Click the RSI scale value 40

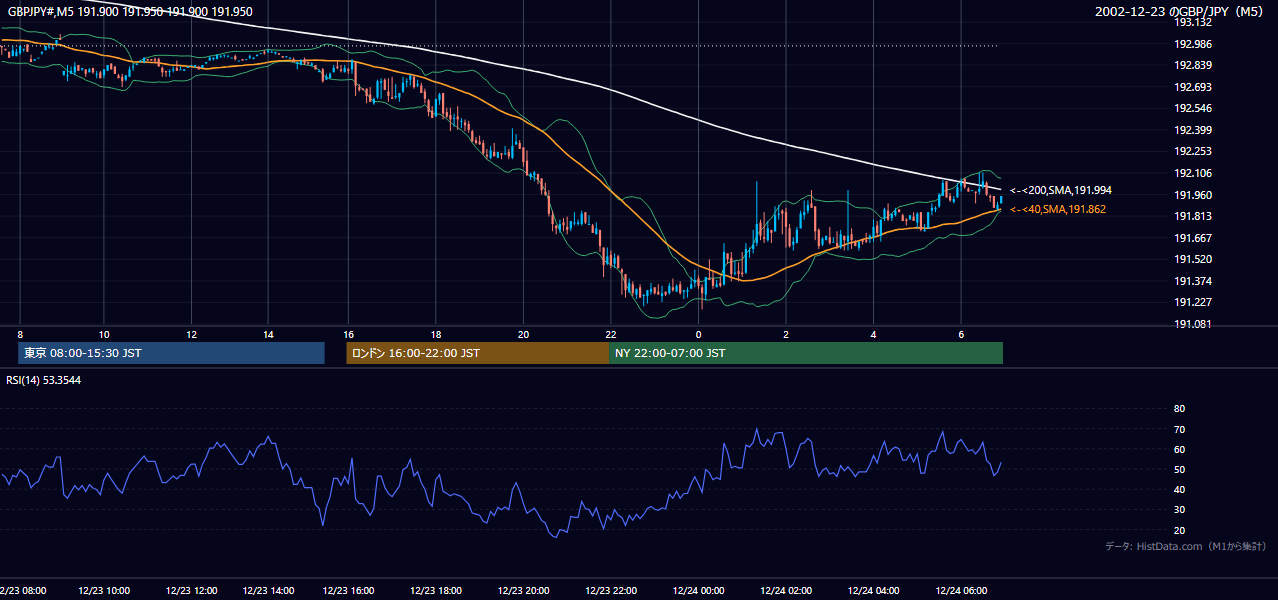1179,489
